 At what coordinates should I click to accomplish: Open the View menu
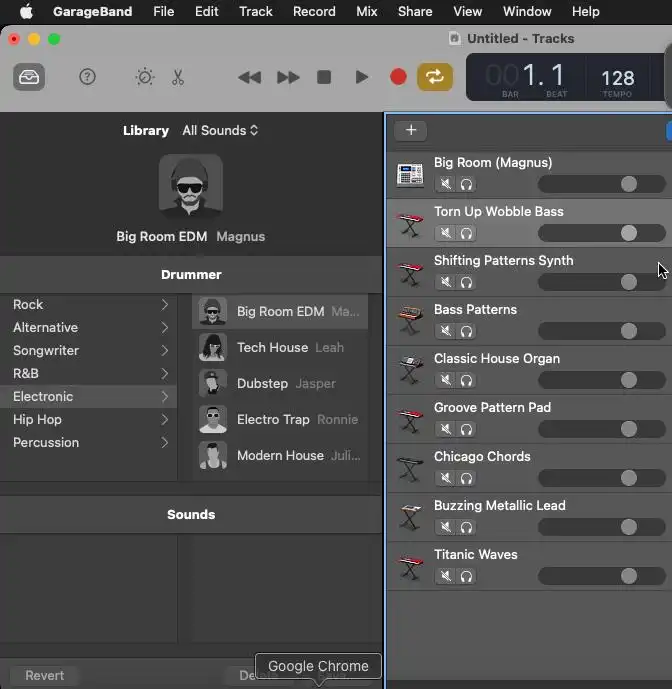(467, 11)
